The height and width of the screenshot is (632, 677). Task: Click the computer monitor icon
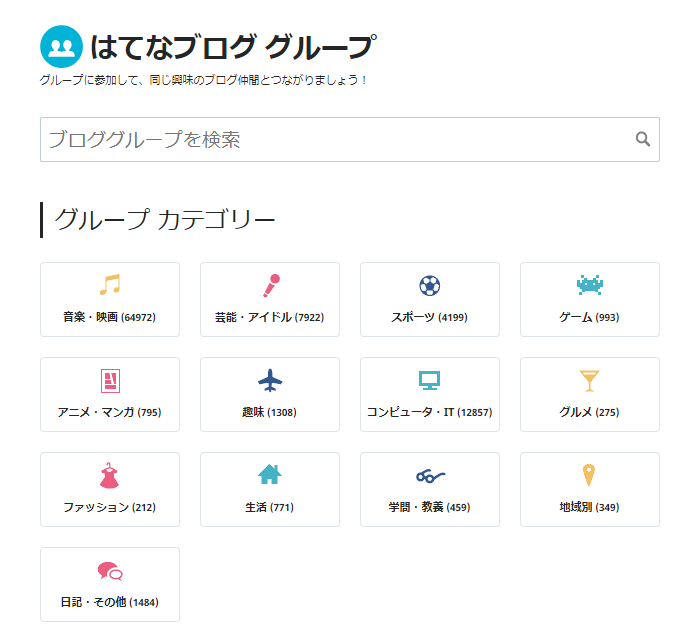tap(430, 380)
